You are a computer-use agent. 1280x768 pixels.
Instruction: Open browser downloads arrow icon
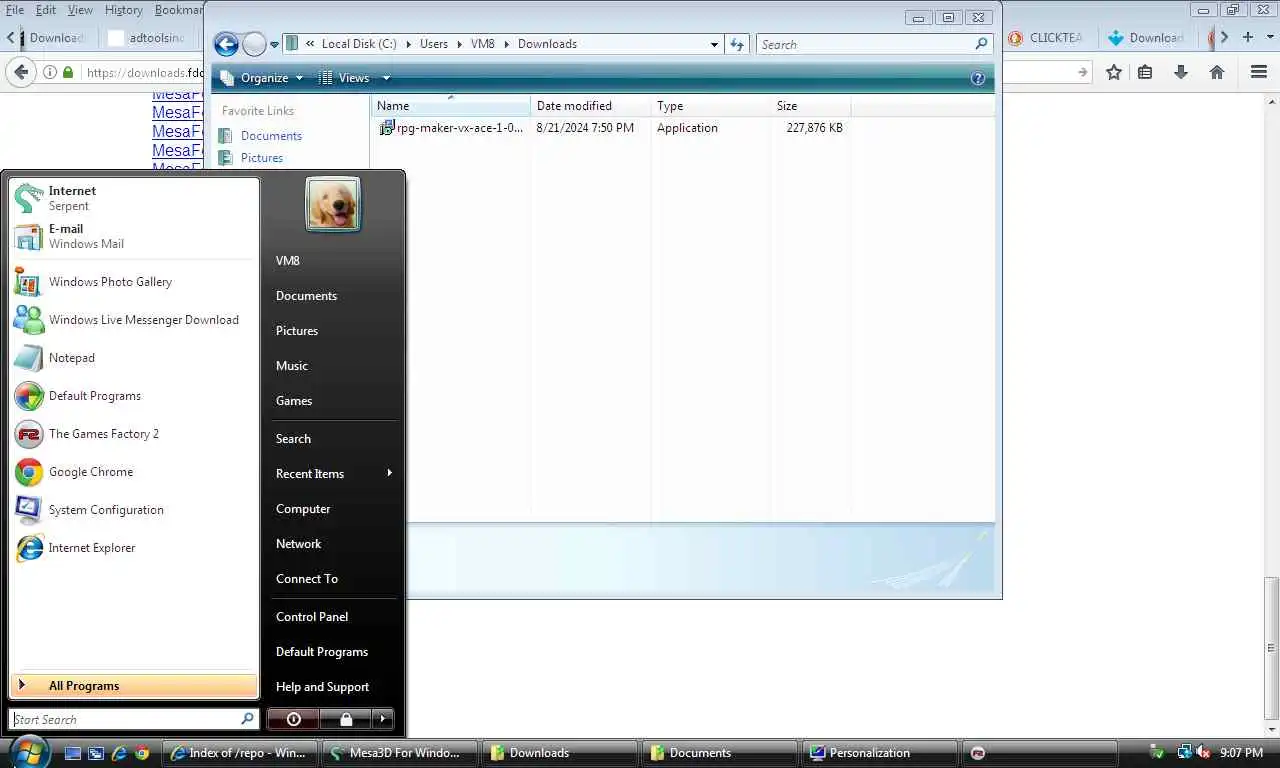click(x=1181, y=72)
